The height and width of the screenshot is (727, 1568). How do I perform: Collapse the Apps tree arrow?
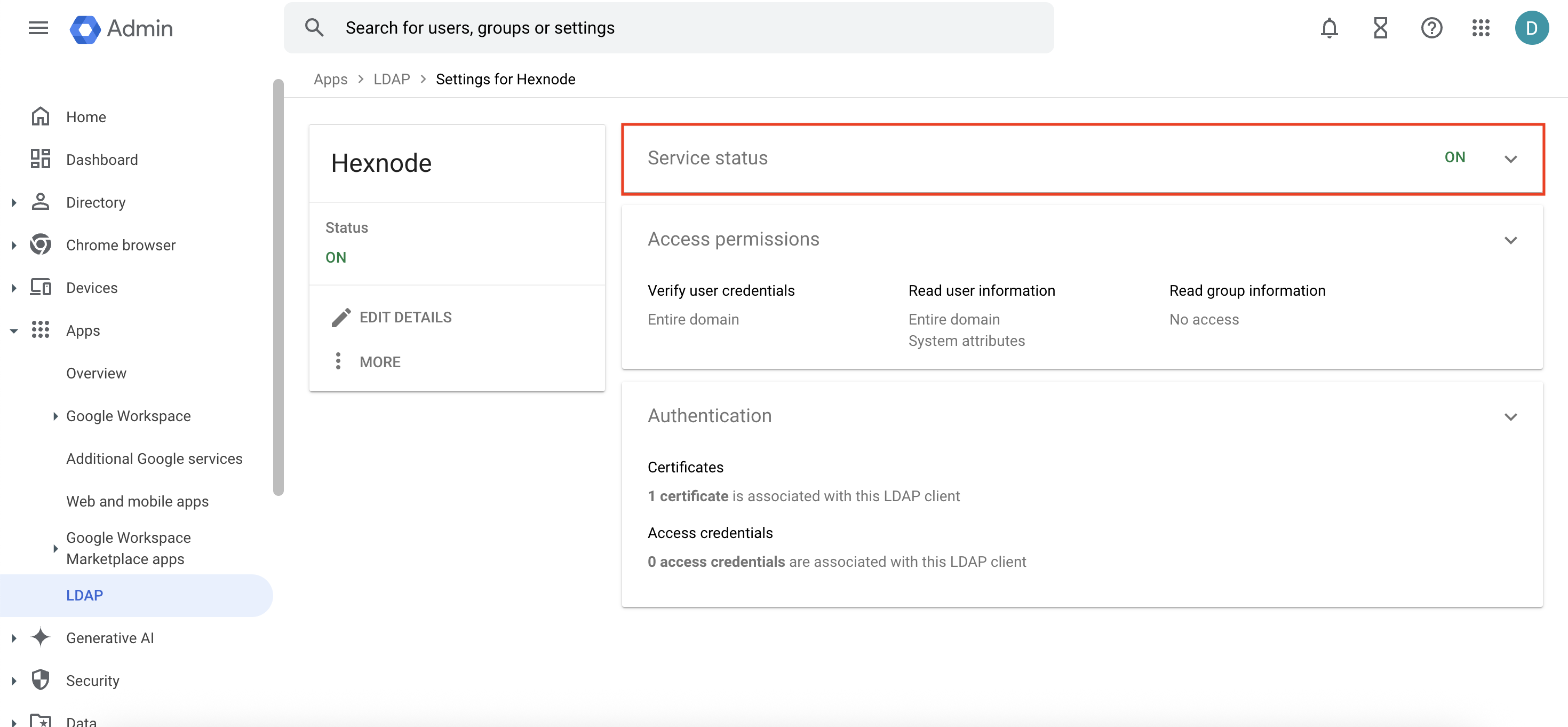pos(14,330)
